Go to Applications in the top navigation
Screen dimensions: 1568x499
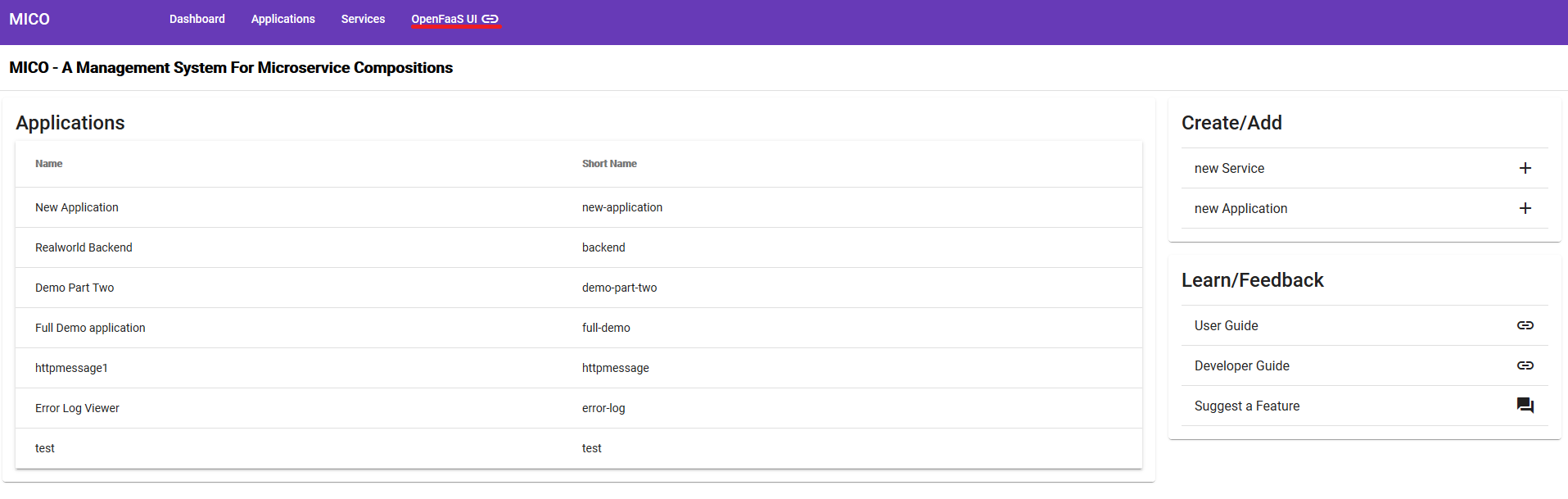tap(283, 19)
